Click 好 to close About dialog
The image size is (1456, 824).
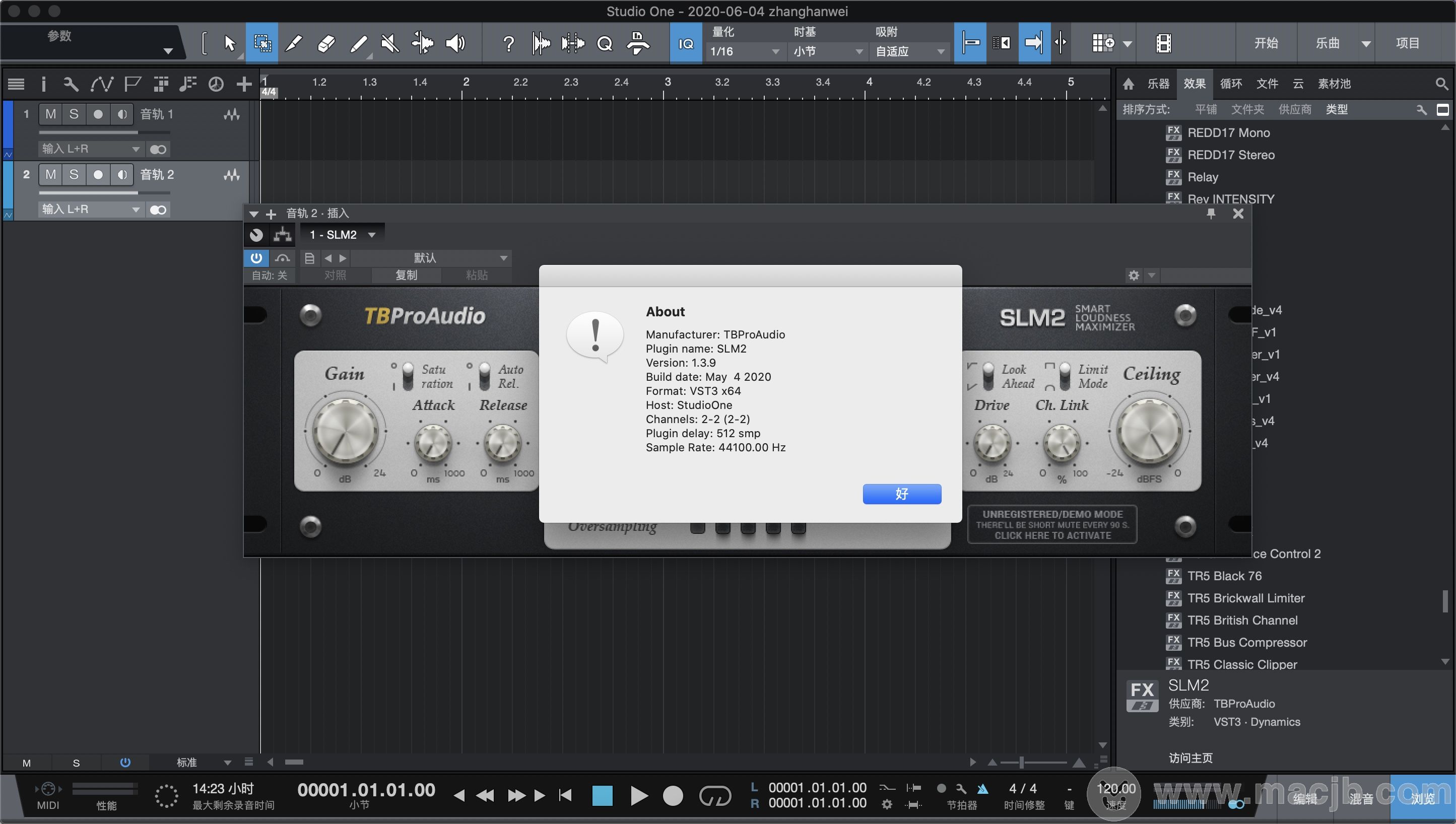[x=902, y=494]
